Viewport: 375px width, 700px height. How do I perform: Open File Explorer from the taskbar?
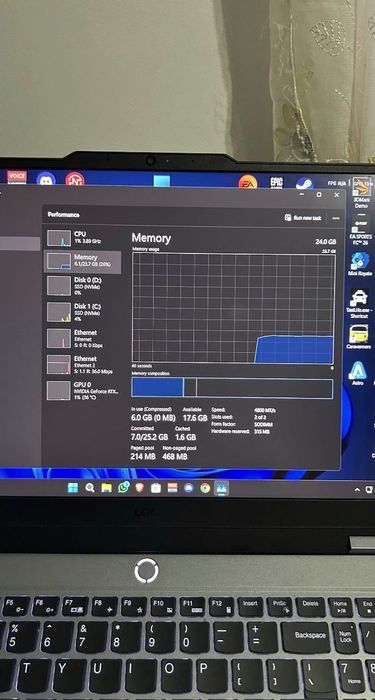[x=106, y=488]
